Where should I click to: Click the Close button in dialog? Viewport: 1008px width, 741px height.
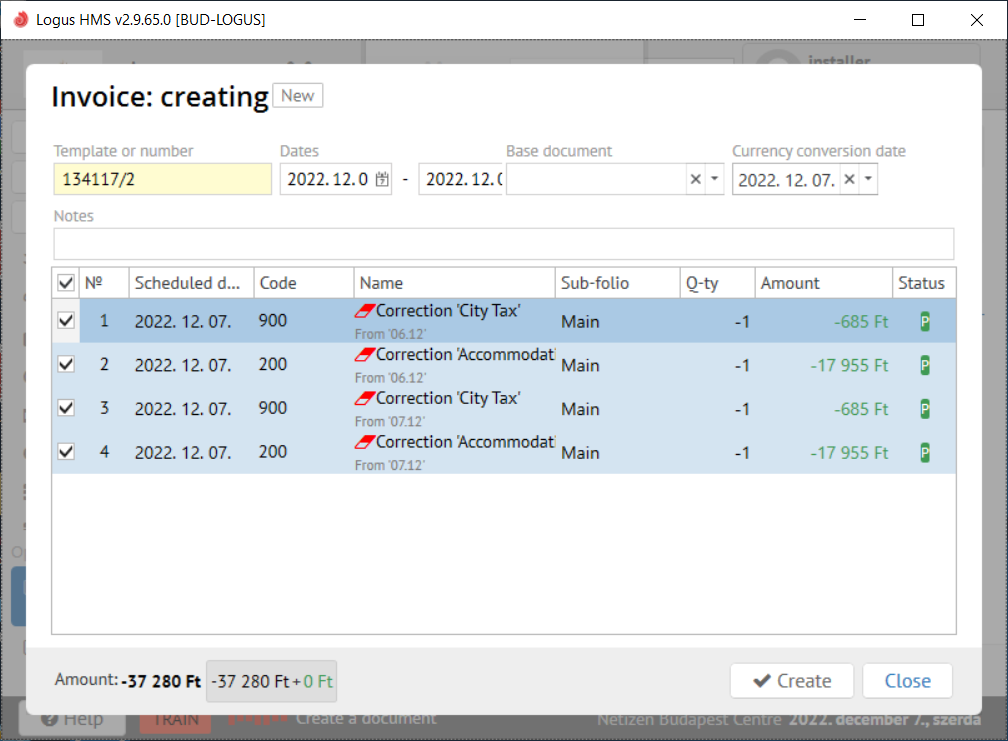[x=907, y=681]
